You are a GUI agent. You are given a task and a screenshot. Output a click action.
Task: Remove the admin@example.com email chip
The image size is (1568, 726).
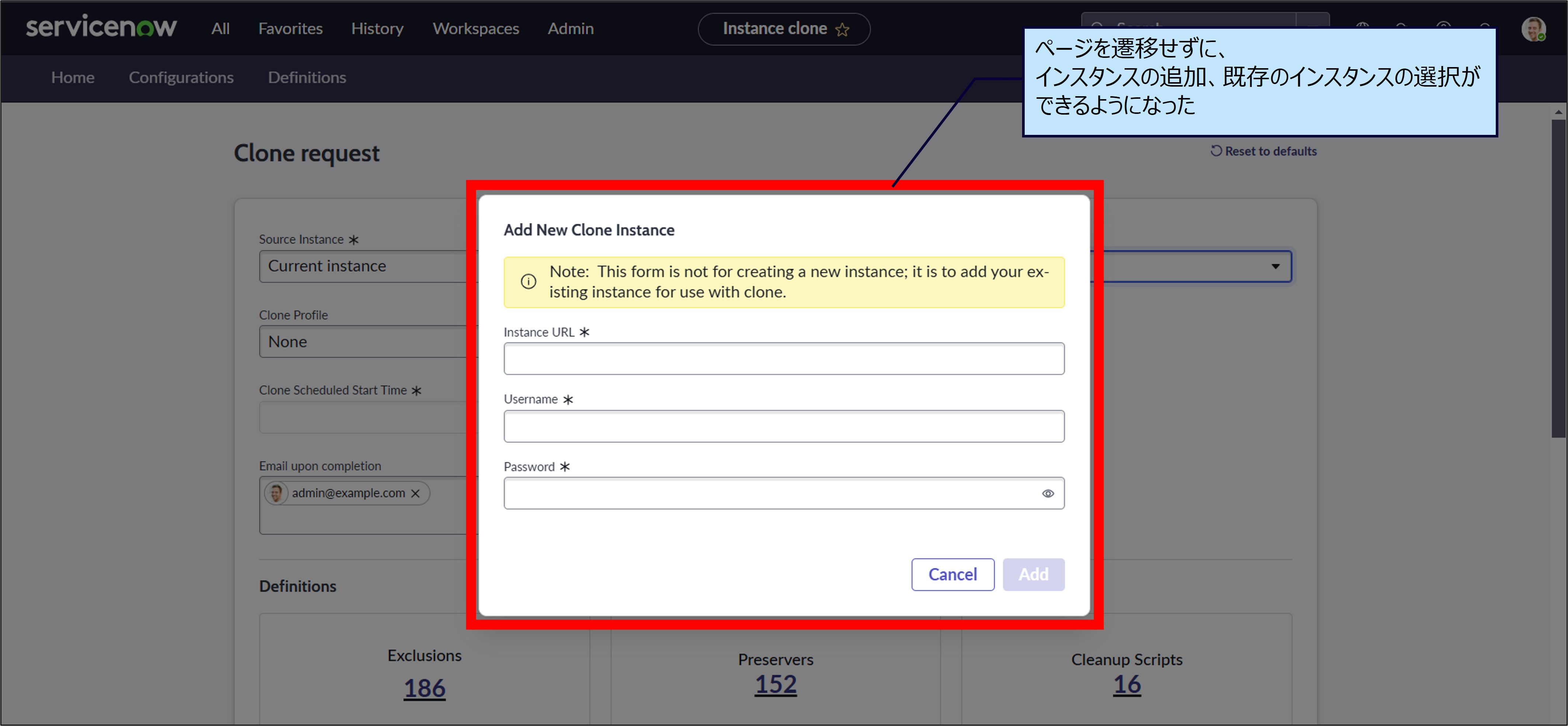pyautogui.click(x=416, y=493)
